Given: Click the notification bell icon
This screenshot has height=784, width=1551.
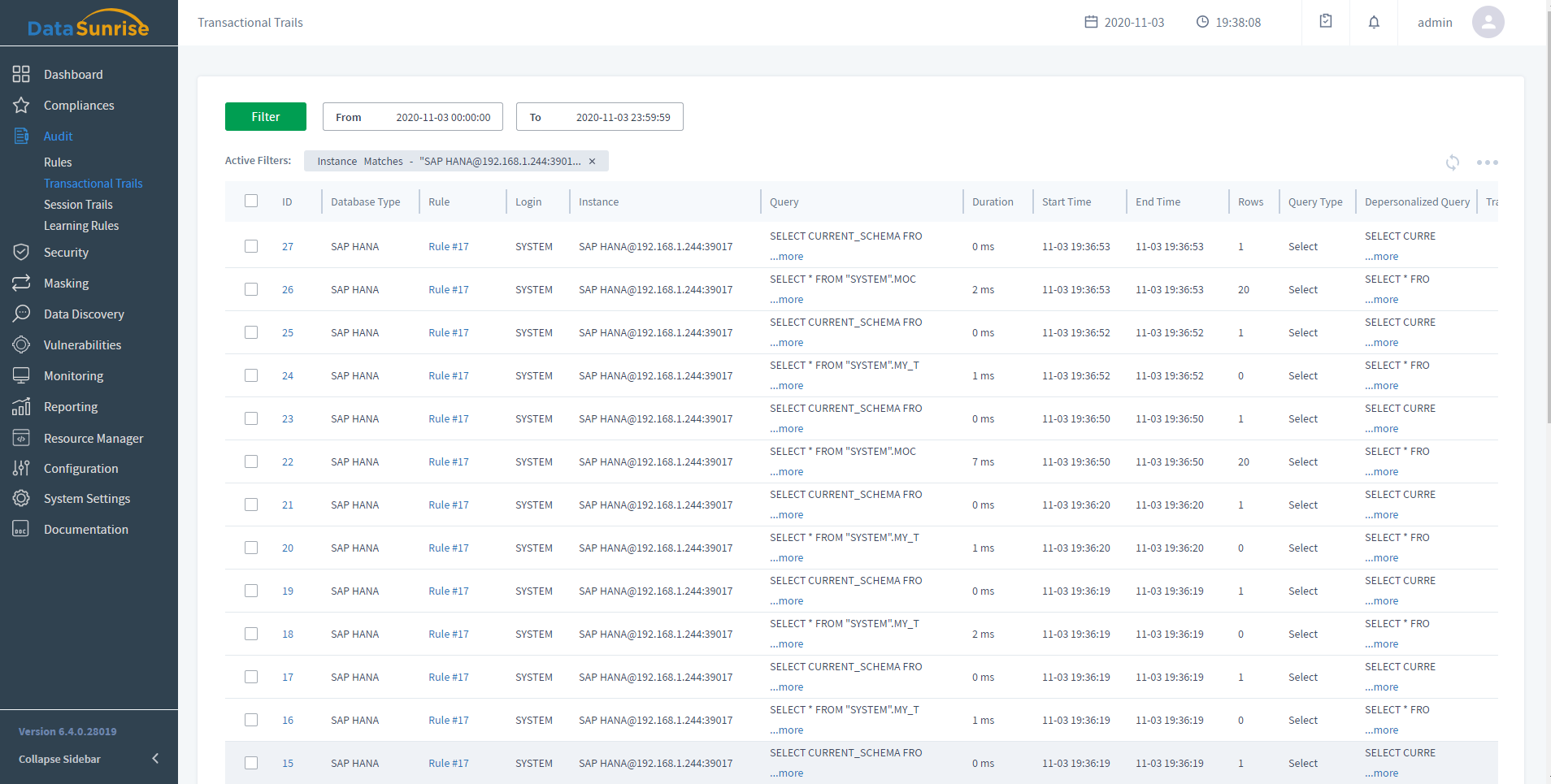Looking at the screenshot, I should point(1374,22).
